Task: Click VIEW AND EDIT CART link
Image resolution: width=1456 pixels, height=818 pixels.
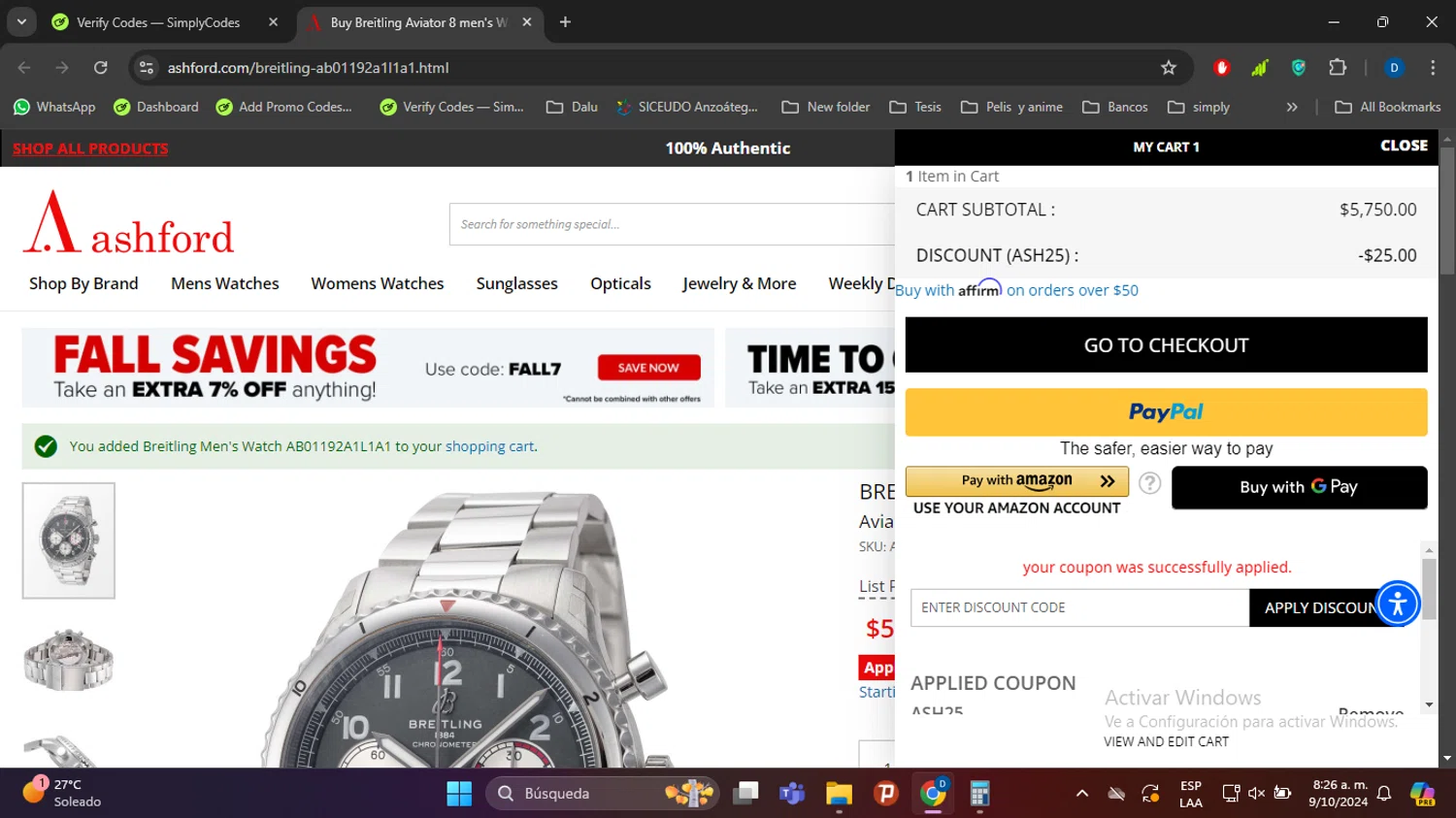Action: (x=1166, y=741)
